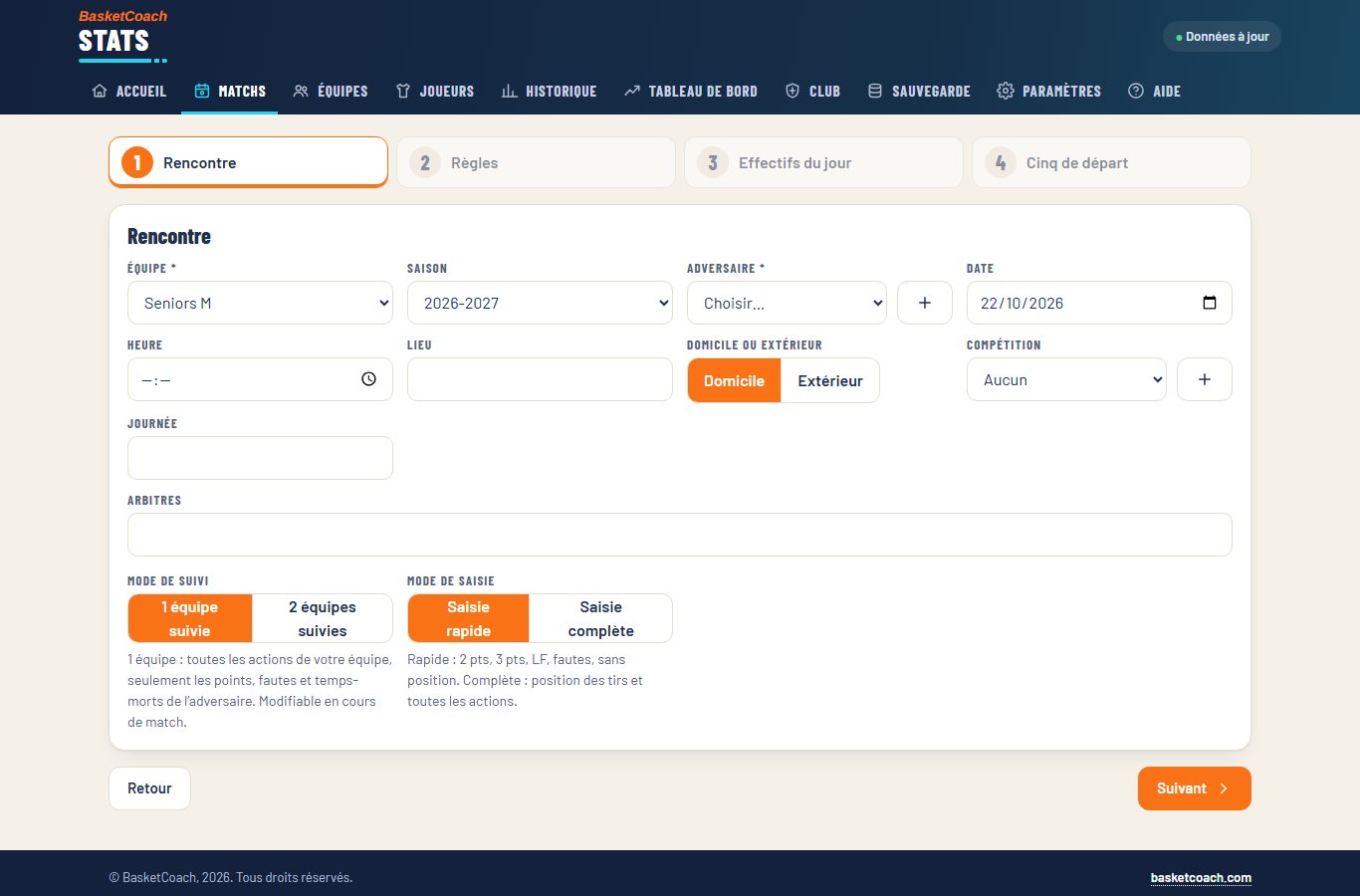Click the jersey icon beside Joueurs

click(x=403, y=91)
